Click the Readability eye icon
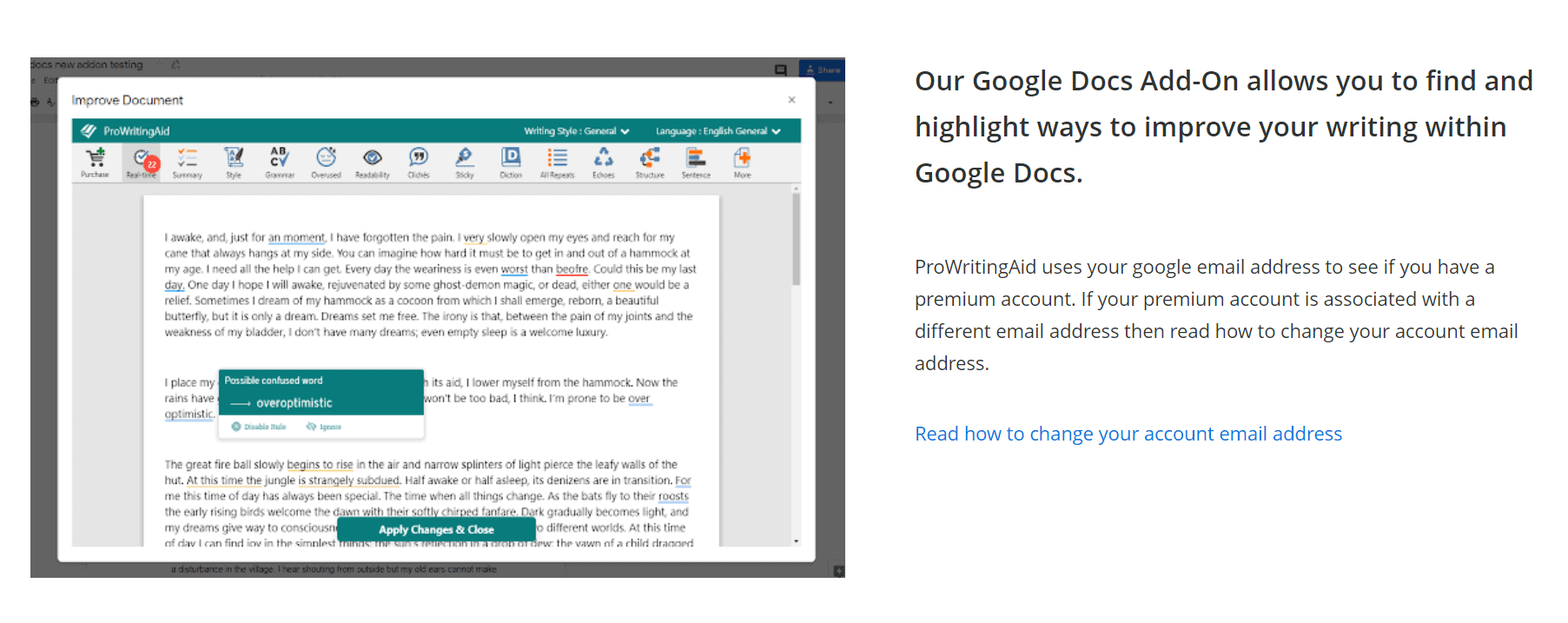This screenshot has width=1568, height=623. click(x=372, y=161)
